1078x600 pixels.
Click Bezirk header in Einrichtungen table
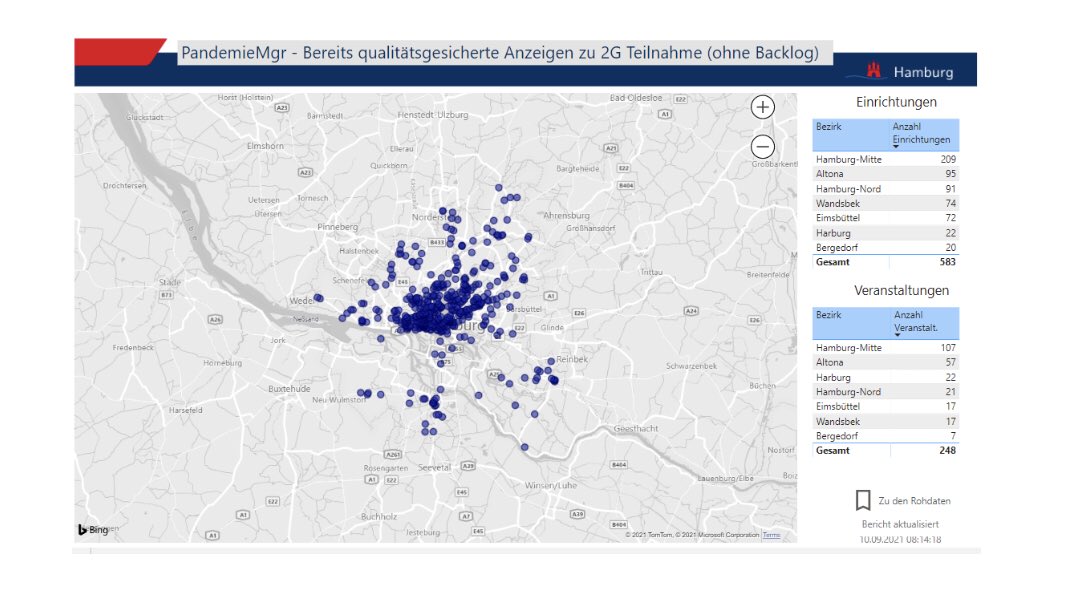828,126
